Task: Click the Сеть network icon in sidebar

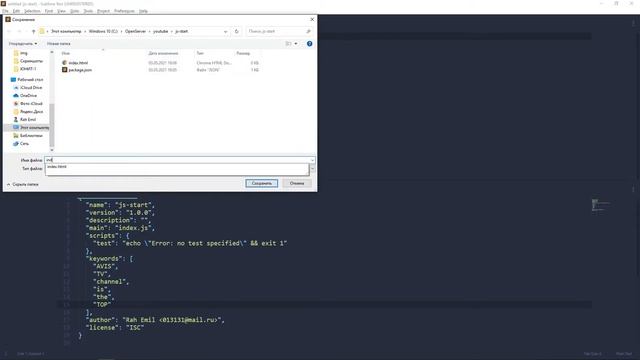Action: click(x=16, y=144)
